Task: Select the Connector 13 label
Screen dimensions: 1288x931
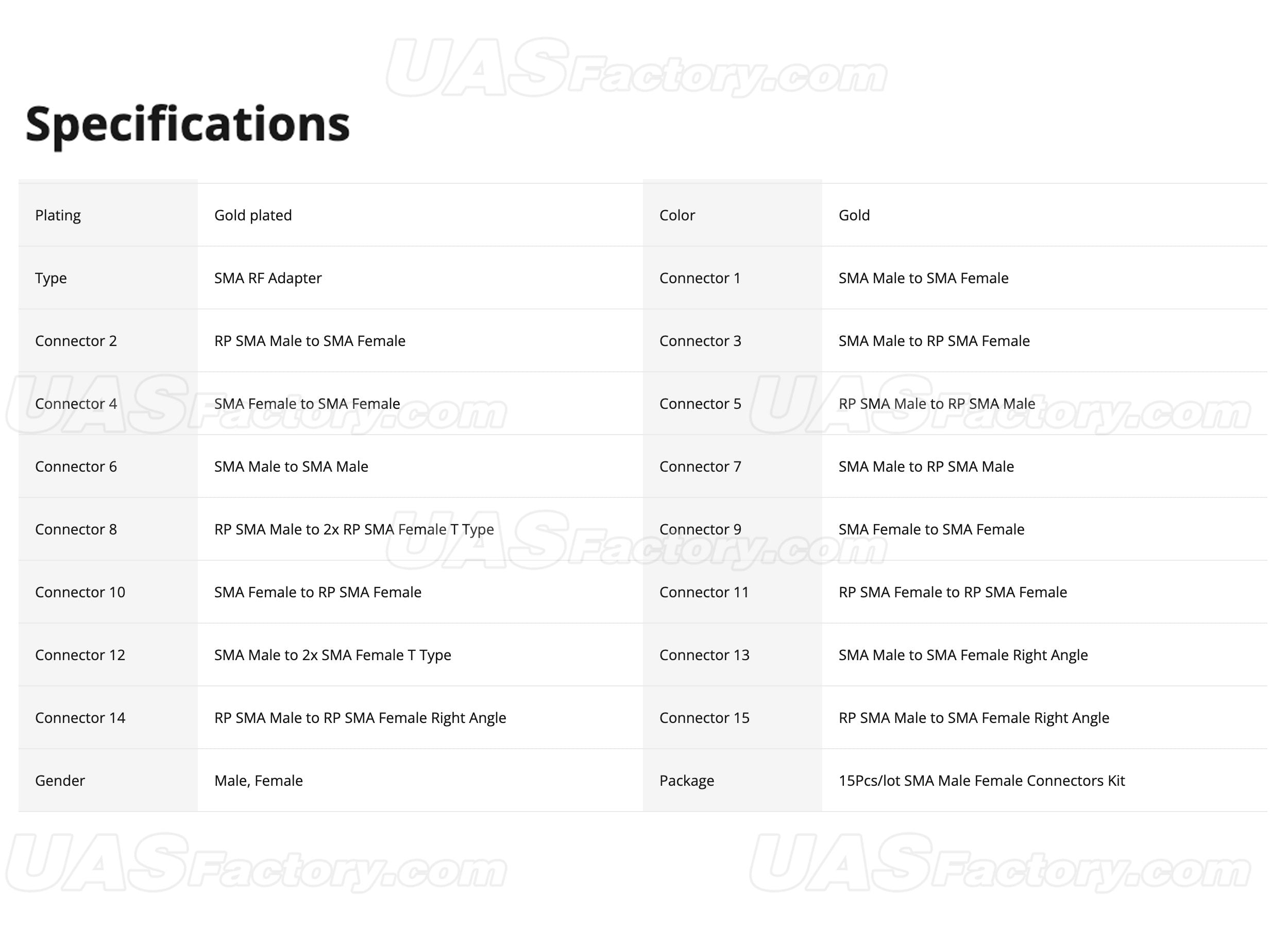Action: pyautogui.click(x=704, y=655)
